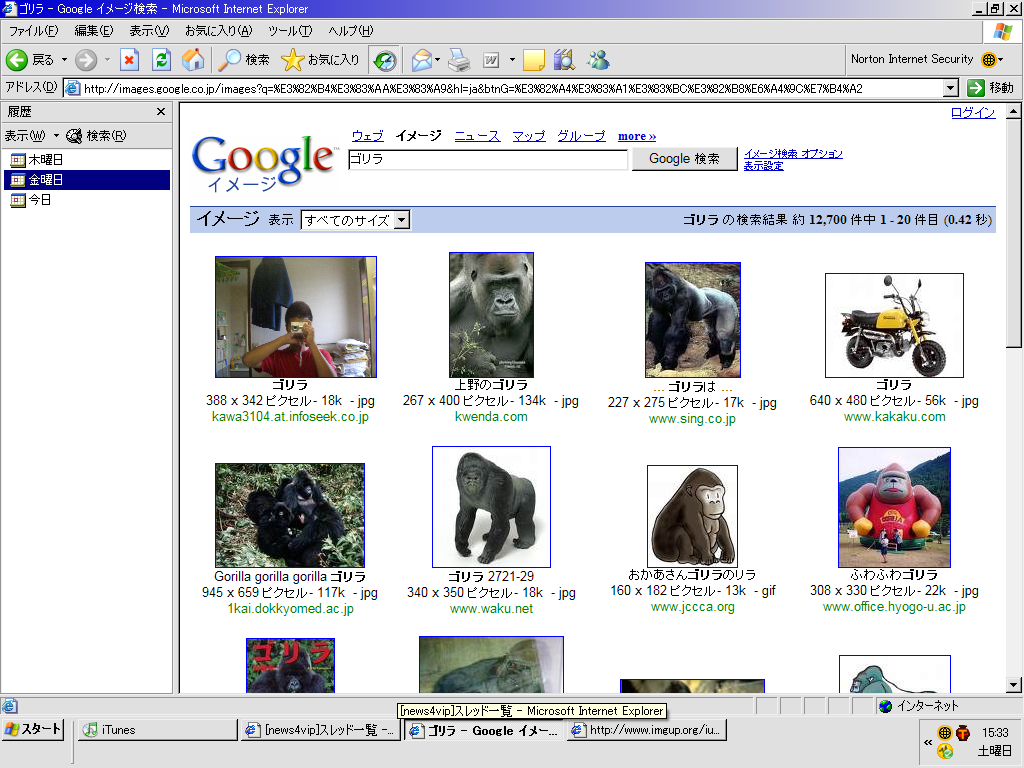Screen dimensions: 1024x768
Task: Open the Norton Internet Security dropdown arrow
Action: pos(1000,59)
